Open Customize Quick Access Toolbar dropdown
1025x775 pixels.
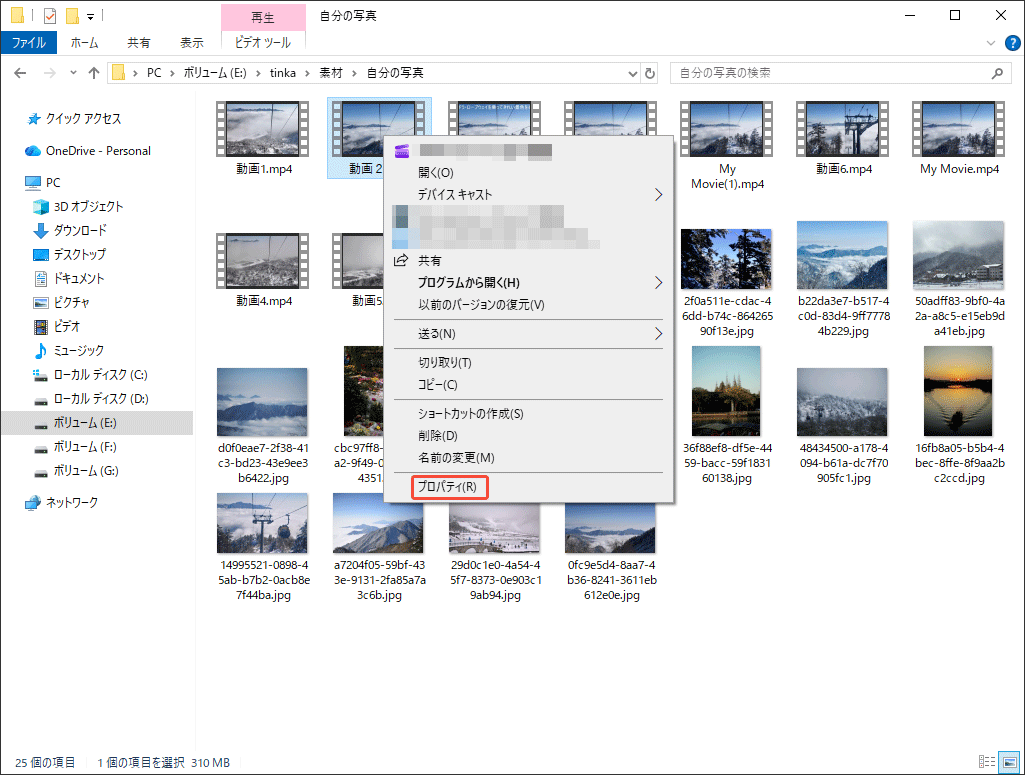(x=90, y=16)
